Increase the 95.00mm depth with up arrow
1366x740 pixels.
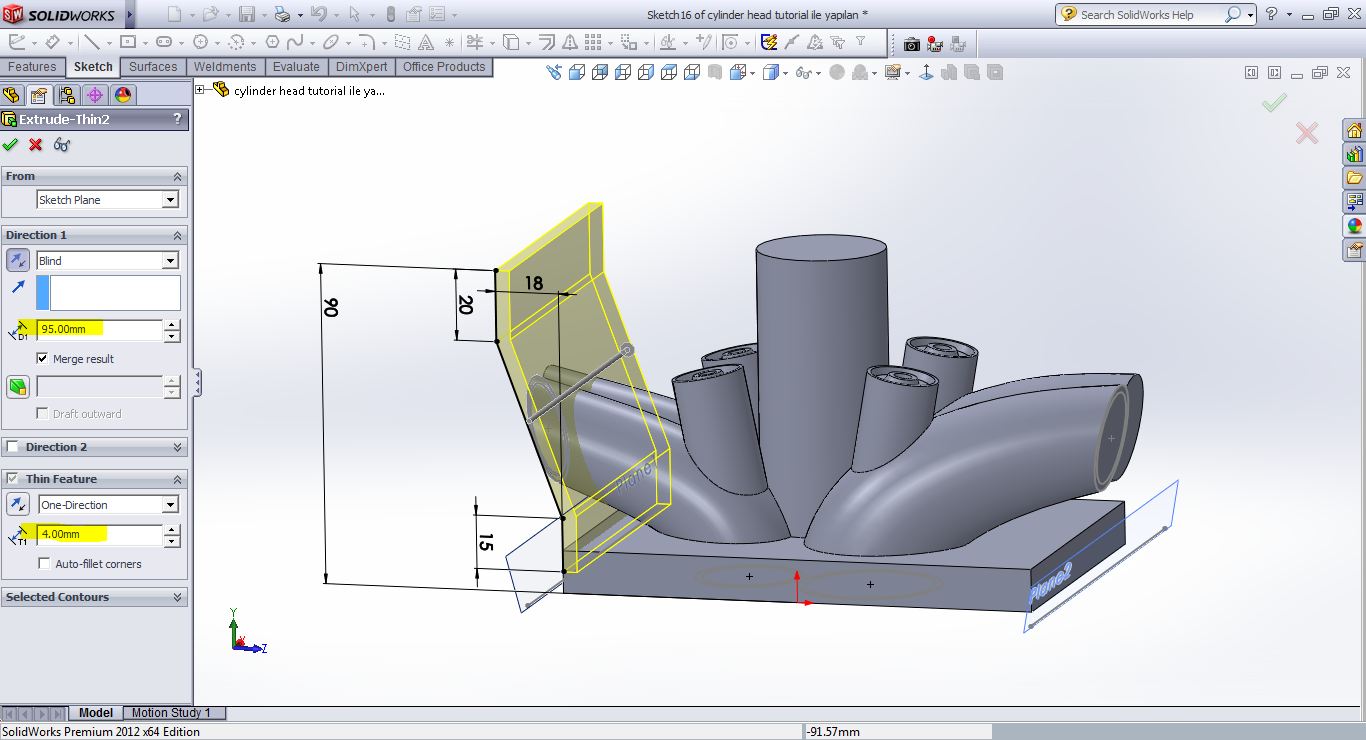(172, 324)
